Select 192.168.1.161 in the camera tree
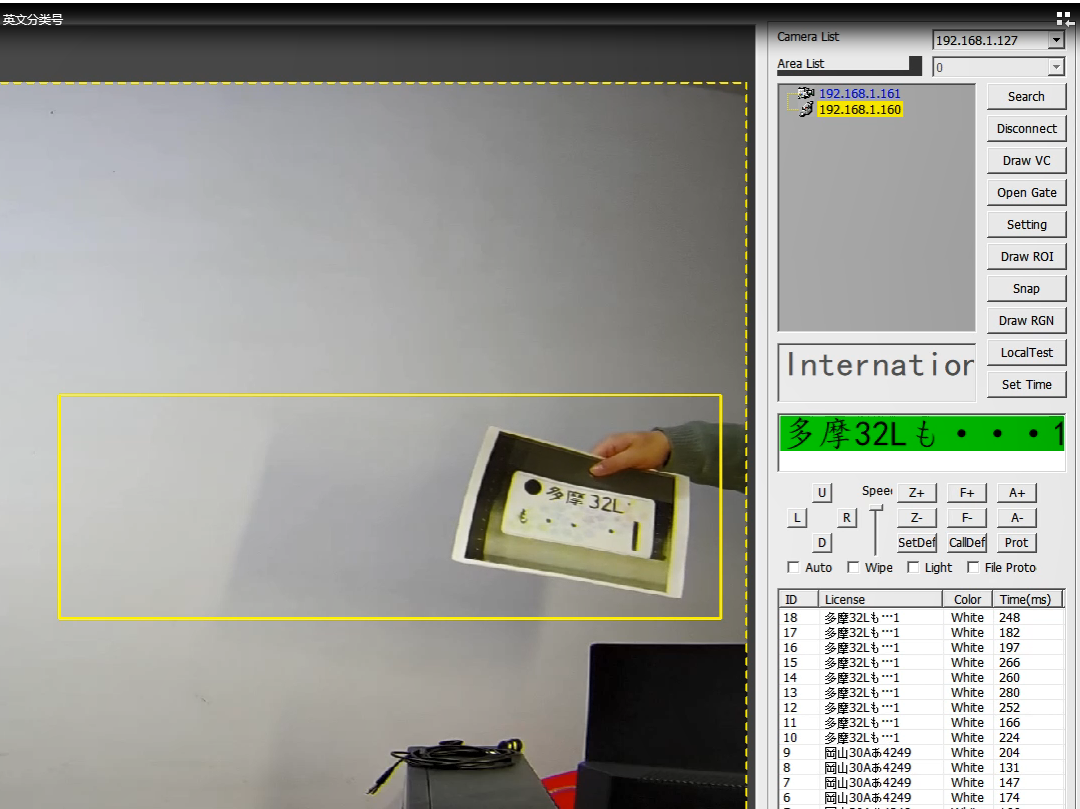The height and width of the screenshot is (809, 1080). click(x=859, y=94)
